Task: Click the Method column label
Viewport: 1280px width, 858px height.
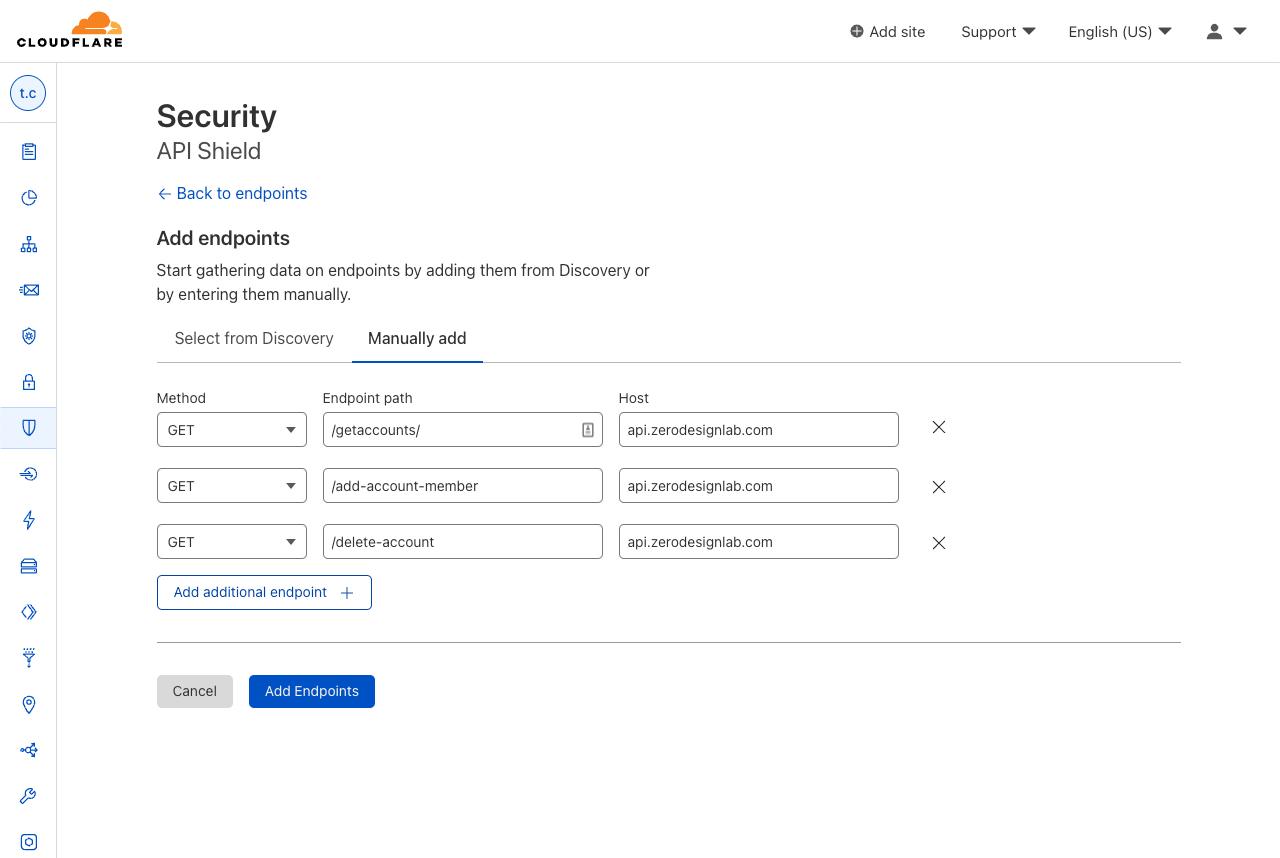Action: (x=181, y=398)
